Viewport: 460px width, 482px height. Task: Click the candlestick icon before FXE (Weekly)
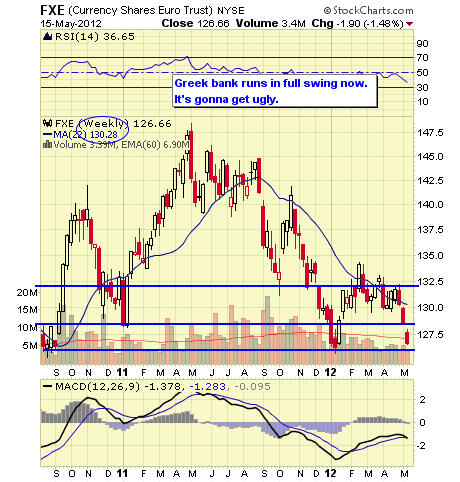tap(48, 123)
